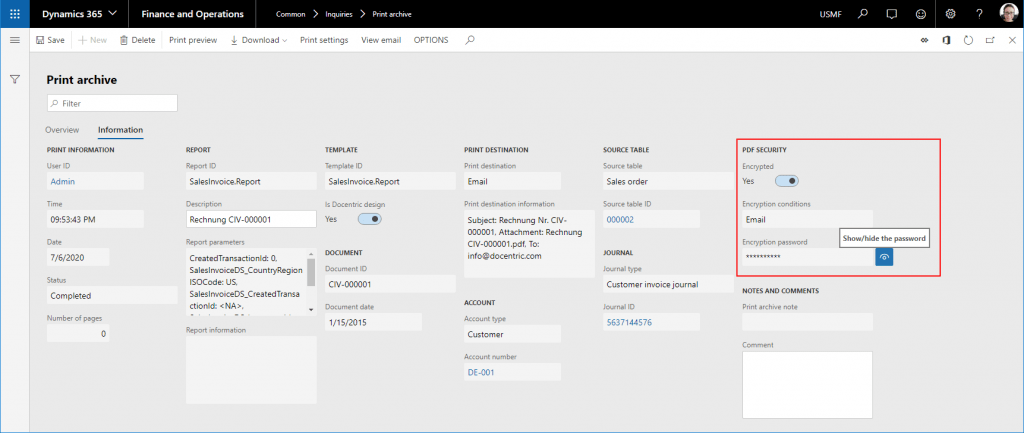The width and height of the screenshot is (1024, 433).
Task: Click the Status value Completed
Action: pyautogui.click(x=112, y=295)
